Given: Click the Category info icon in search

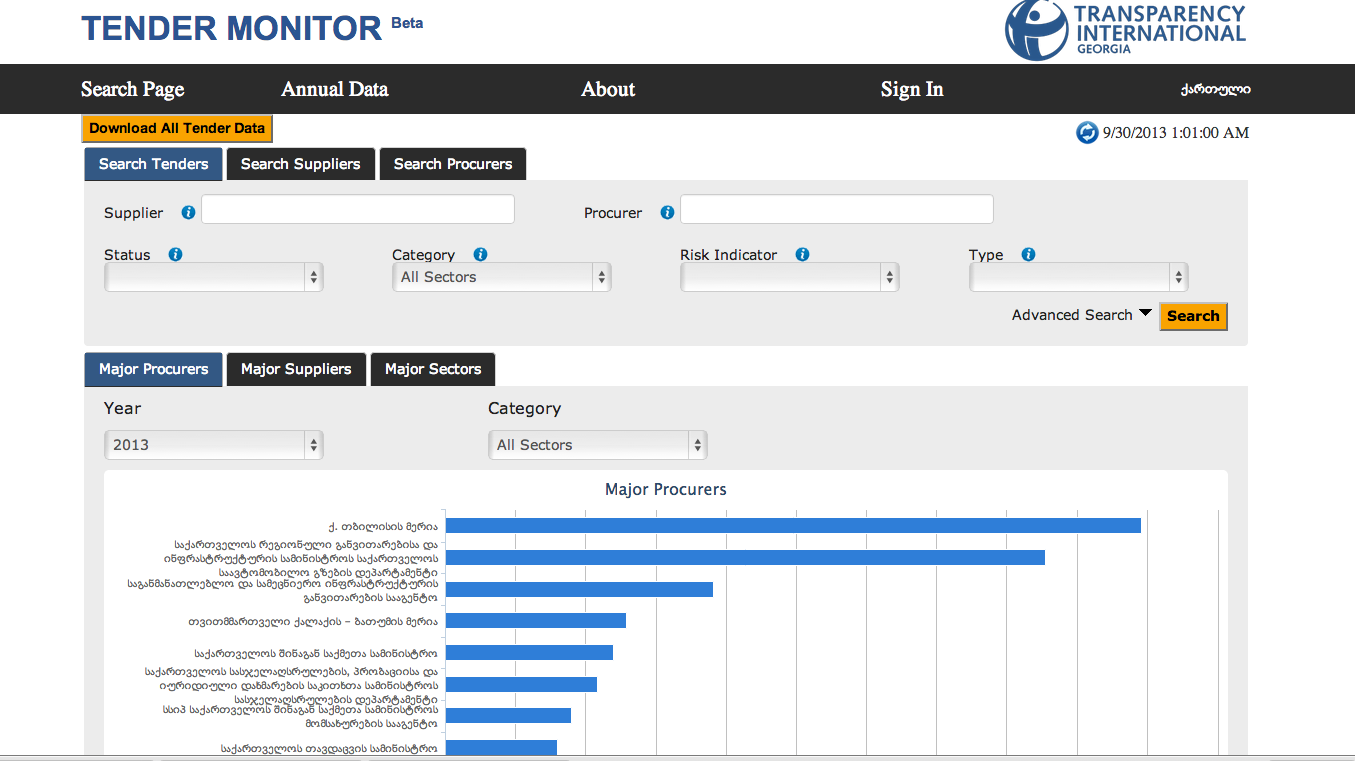Looking at the screenshot, I should click(x=480, y=255).
